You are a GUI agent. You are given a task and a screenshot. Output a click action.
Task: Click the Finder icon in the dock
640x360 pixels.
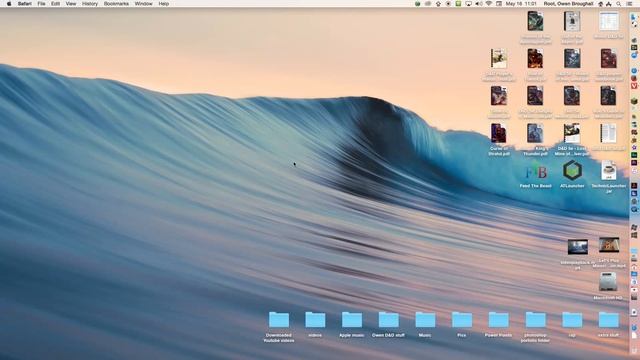634,17
